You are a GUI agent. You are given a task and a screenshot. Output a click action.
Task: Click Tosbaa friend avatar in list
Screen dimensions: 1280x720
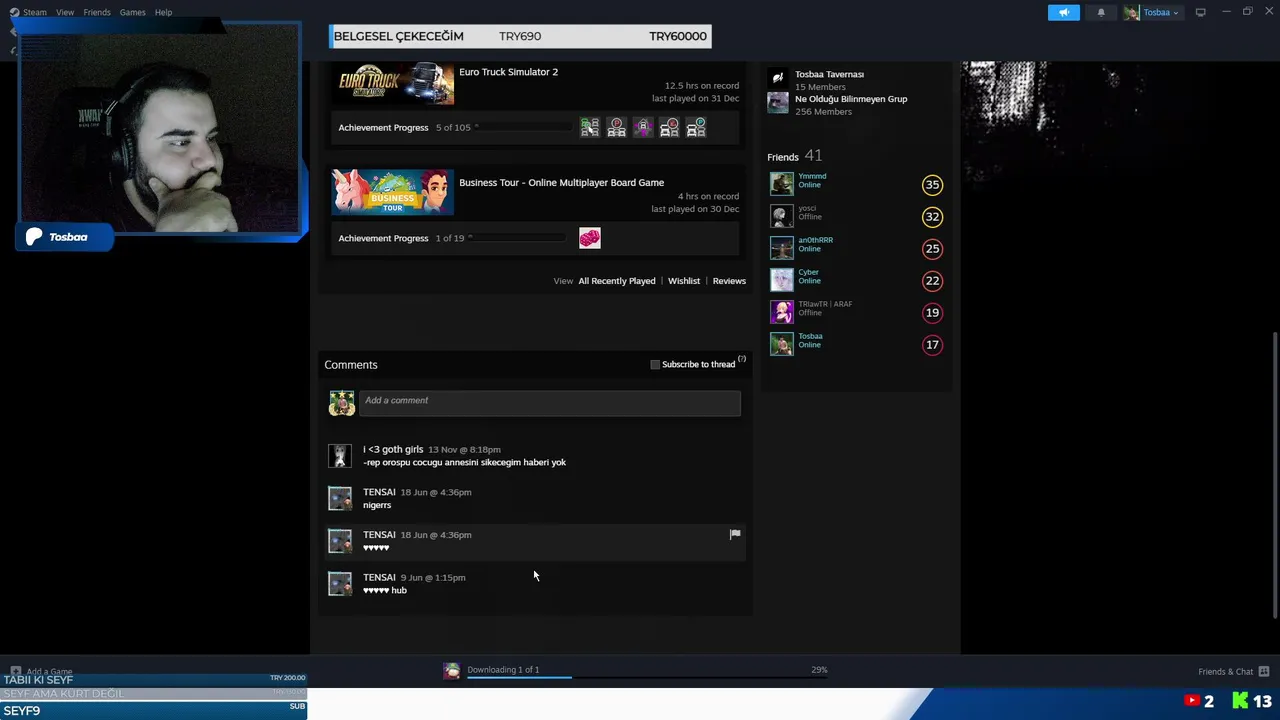click(782, 344)
